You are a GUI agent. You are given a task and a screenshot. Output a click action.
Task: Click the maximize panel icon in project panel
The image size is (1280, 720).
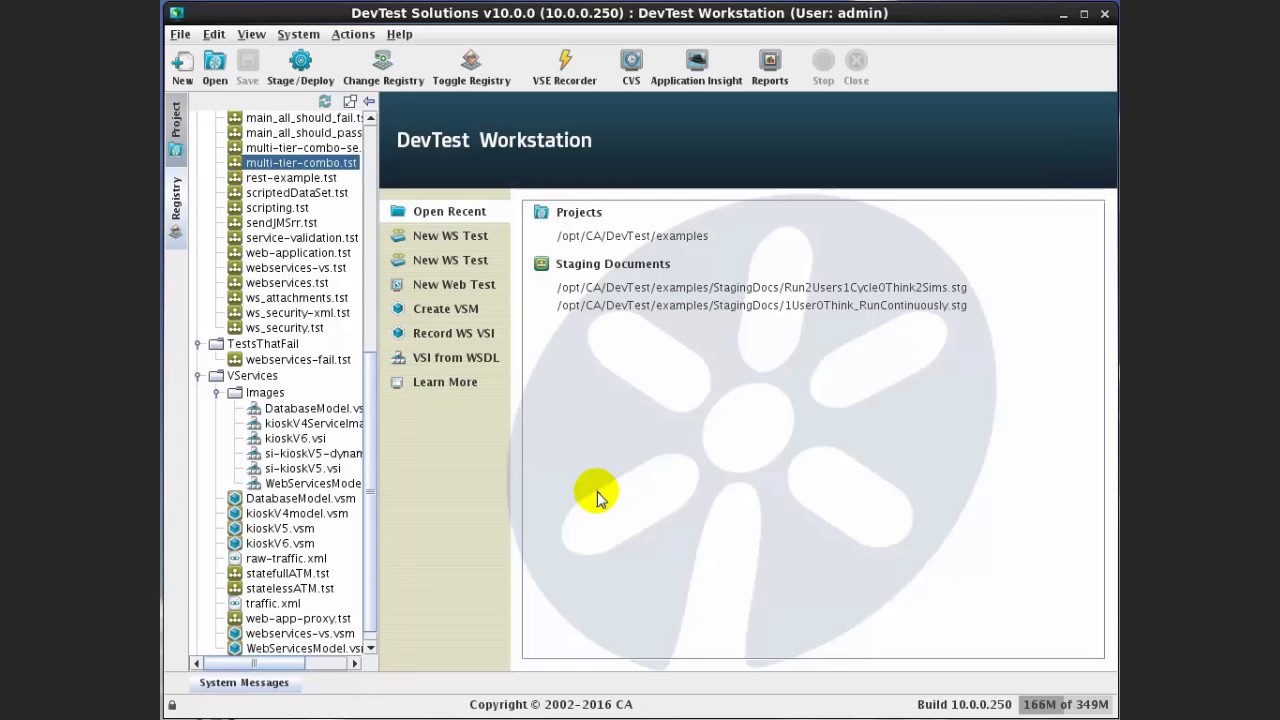tap(349, 102)
